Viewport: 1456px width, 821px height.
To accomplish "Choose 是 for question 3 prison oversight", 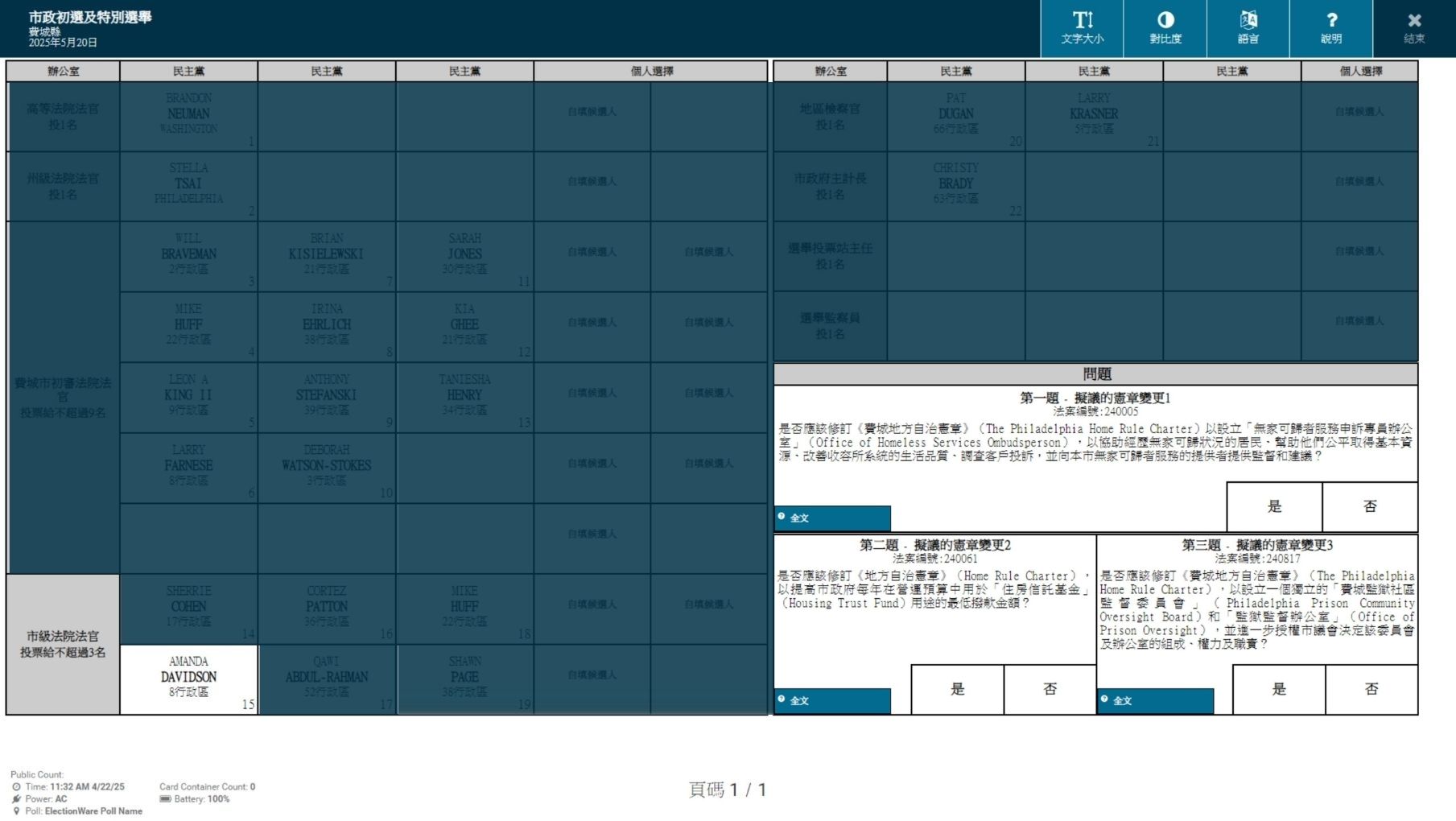I will tap(1279, 689).
